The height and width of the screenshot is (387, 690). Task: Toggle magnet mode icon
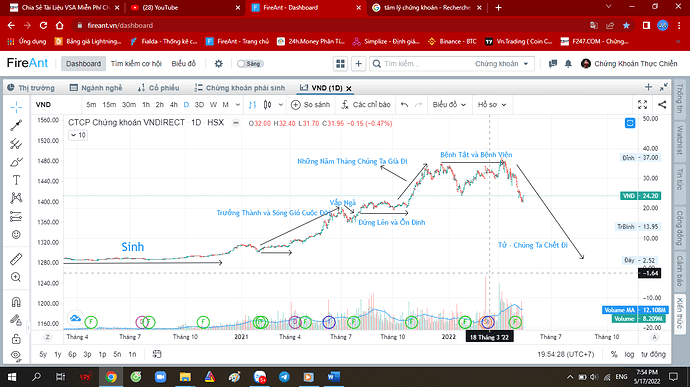16,302
